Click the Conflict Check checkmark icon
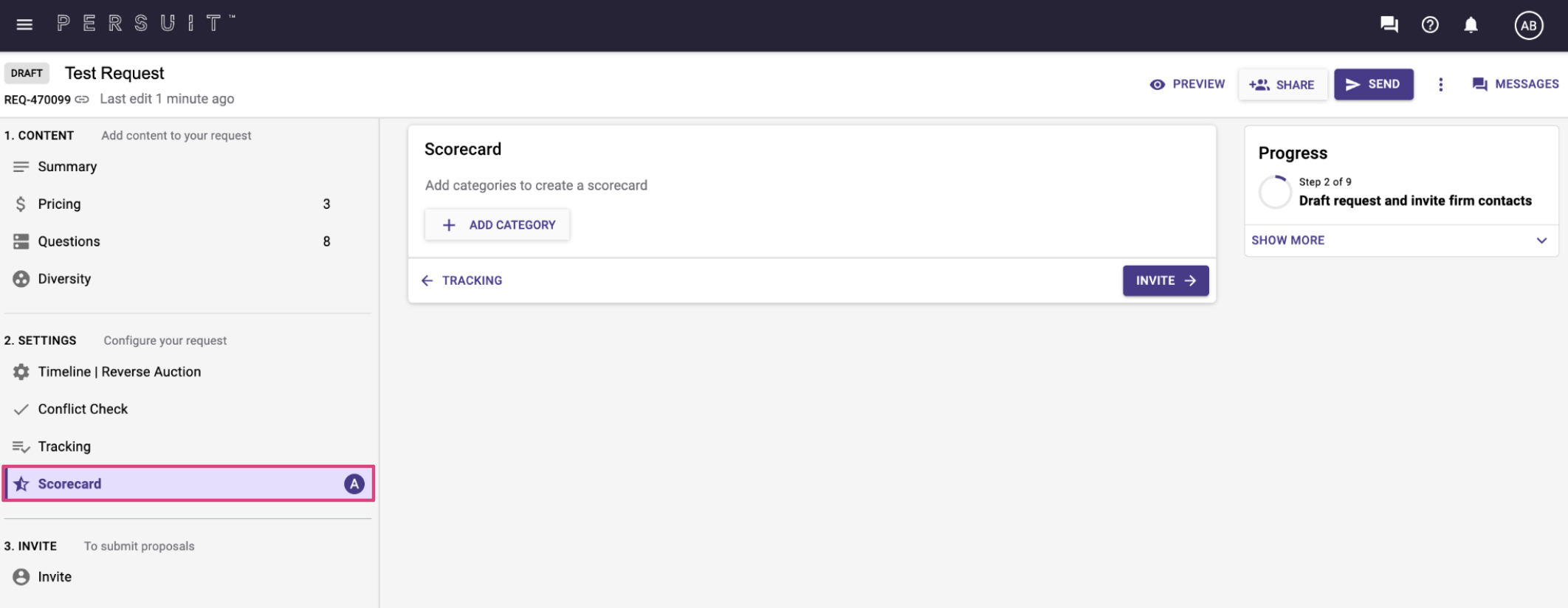Screen dimensions: 1568x608 coord(21,410)
